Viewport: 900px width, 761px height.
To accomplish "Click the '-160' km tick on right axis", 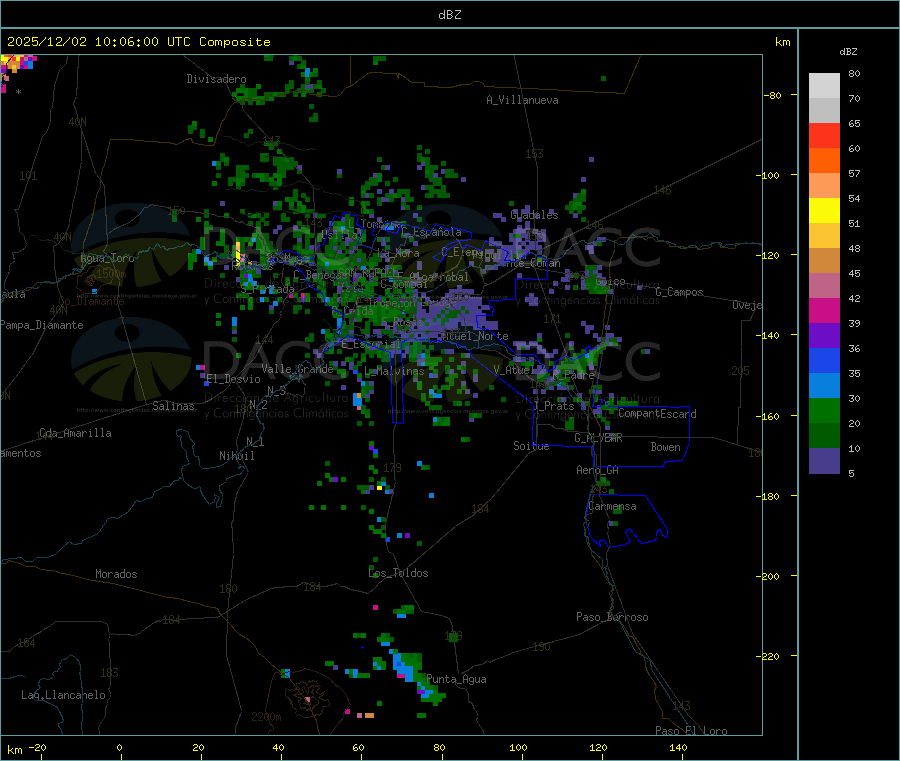I will 770,416.
